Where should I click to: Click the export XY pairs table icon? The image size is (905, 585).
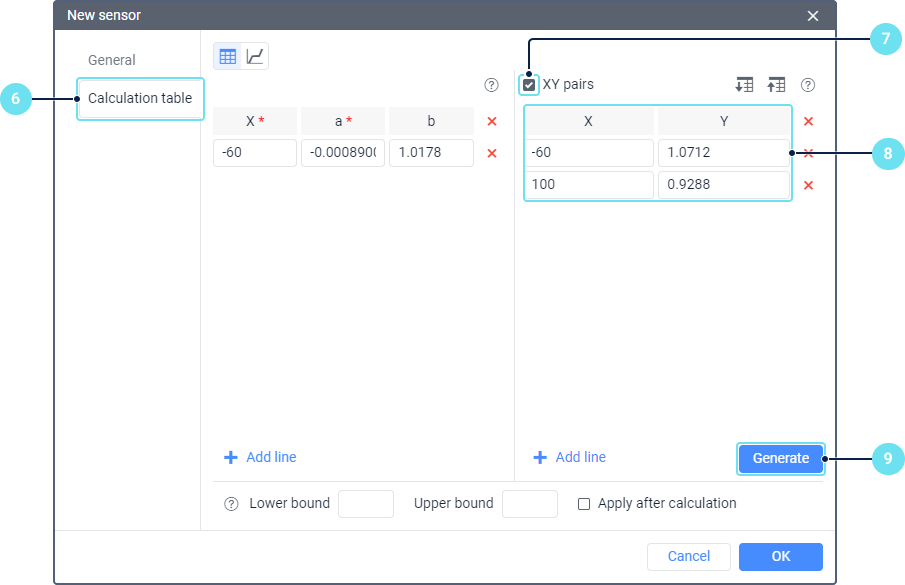pos(776,85)
